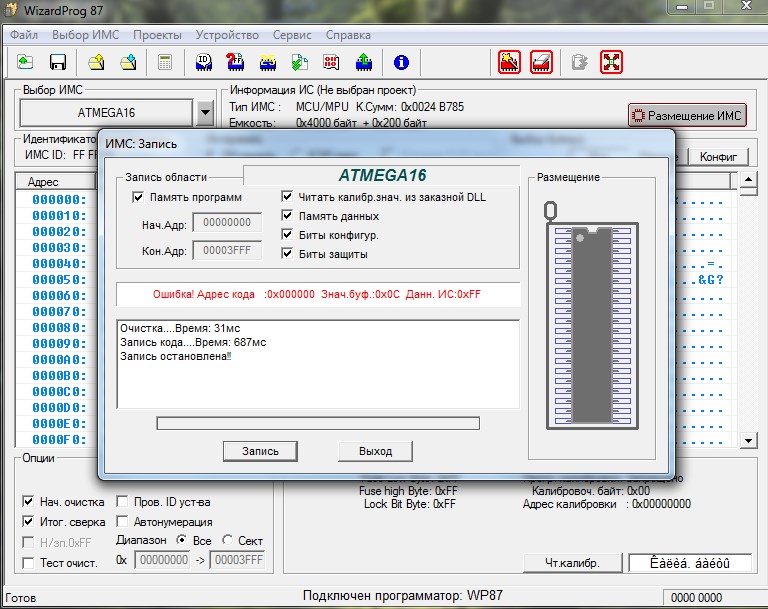The width and height of the screenshot is (768, 609).
Task: Click the yellow folder open project icon
Action: coord(96,62)
